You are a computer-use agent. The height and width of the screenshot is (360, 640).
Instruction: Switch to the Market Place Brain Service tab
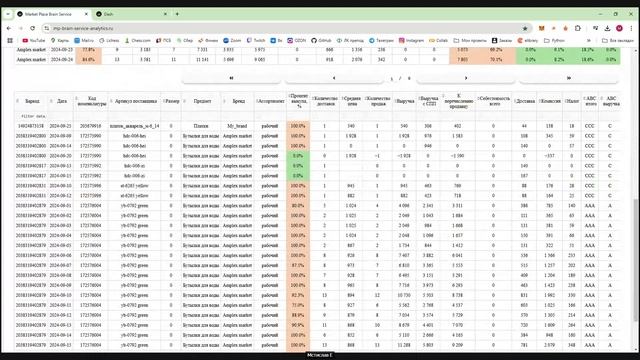pos(52,14)
